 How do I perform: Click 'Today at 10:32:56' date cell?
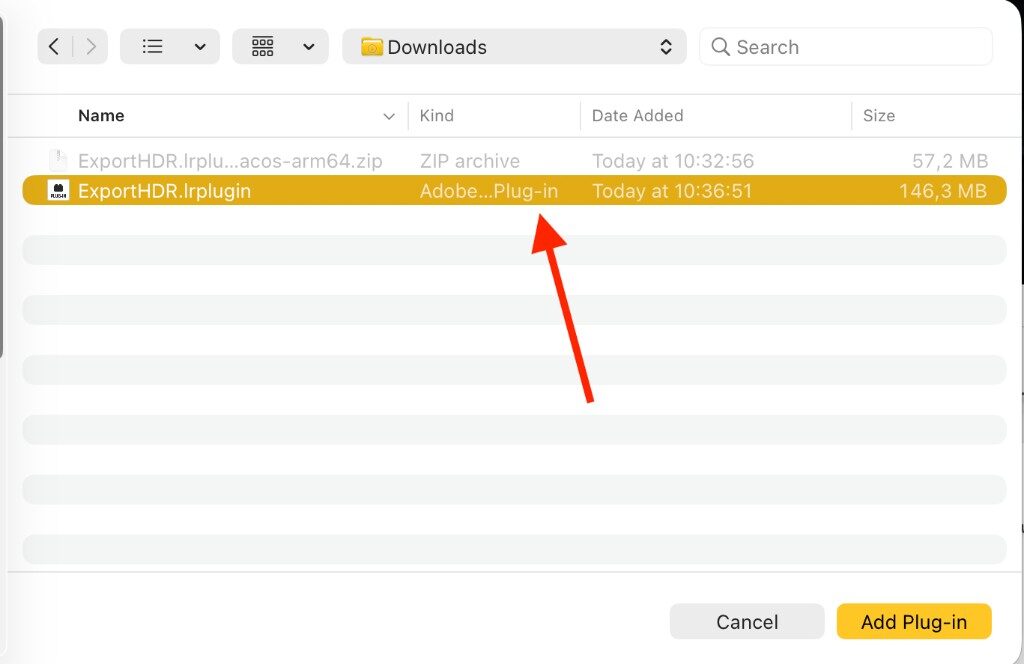click(x=673, y=161)
